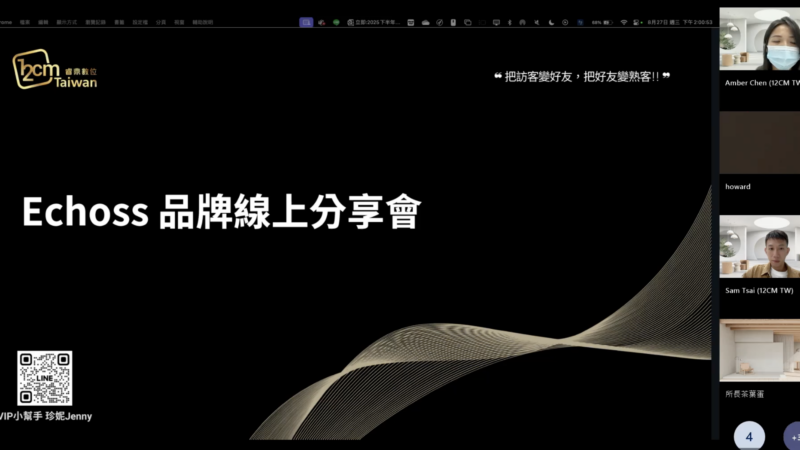800x450 pixels.
Task: Open the 瀏覽記錄 menu
Action: (x=95, y=22)
